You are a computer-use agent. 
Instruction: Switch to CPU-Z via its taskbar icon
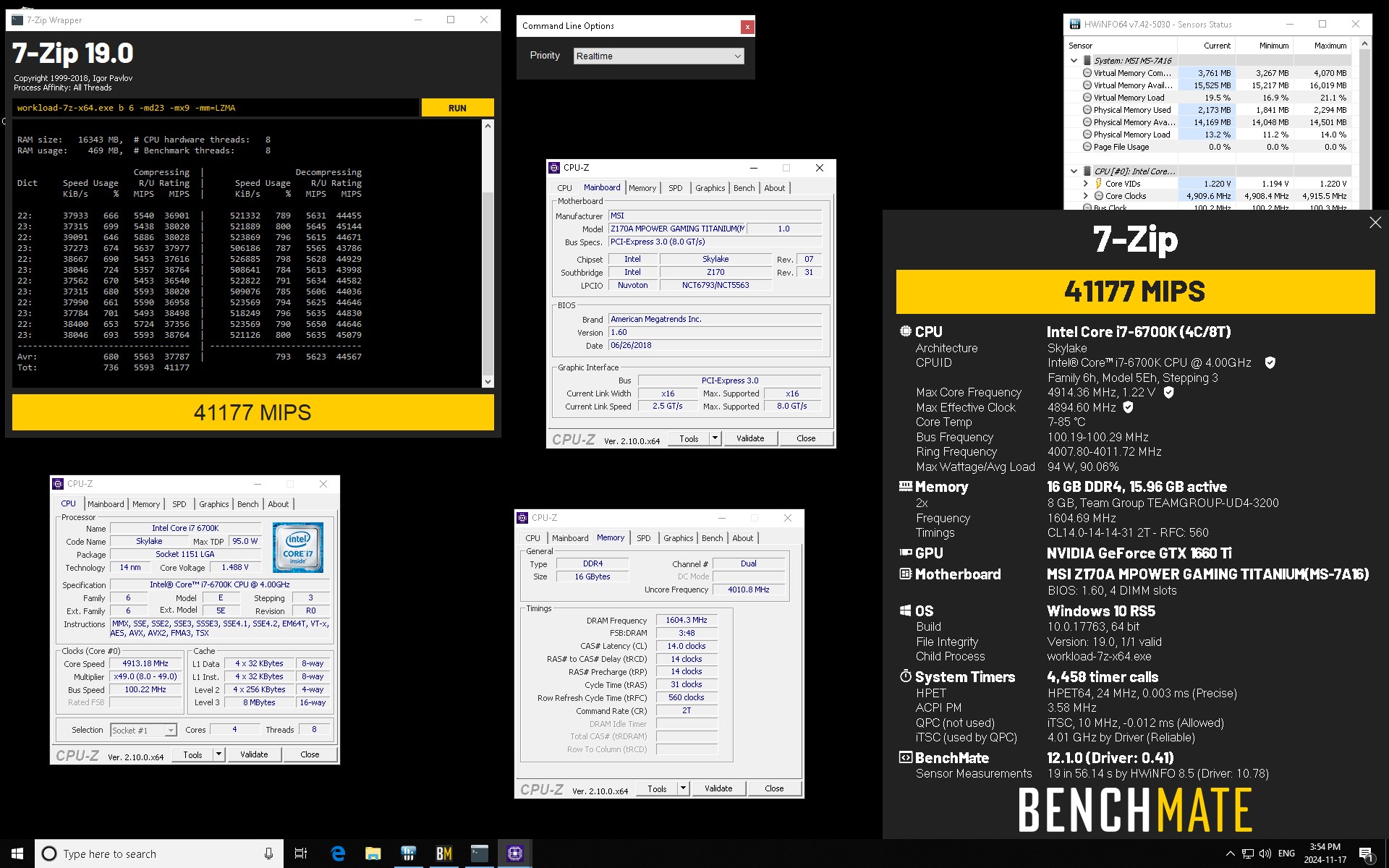coord(514,854)
